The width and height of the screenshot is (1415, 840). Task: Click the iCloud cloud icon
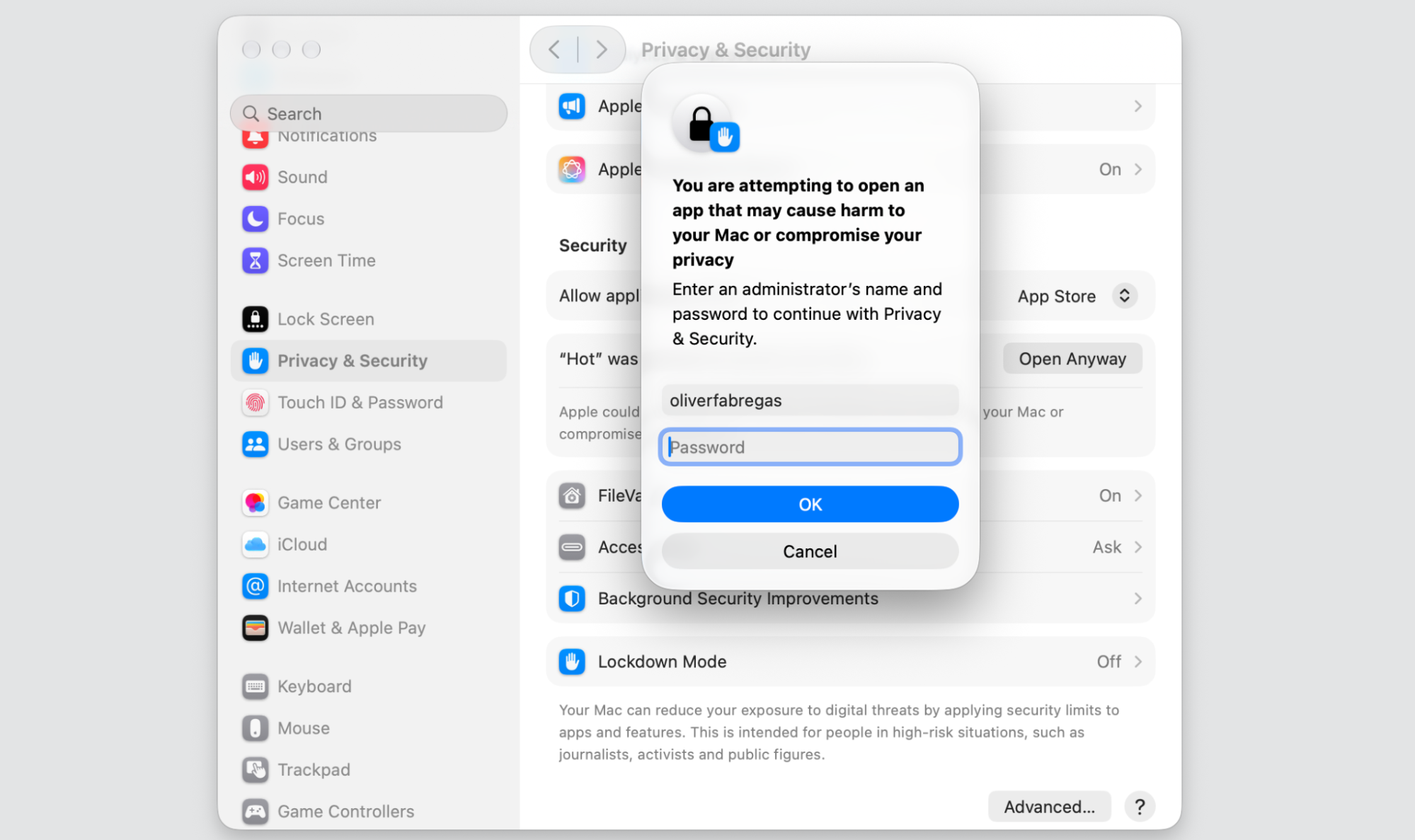click(x=255, y=545)
